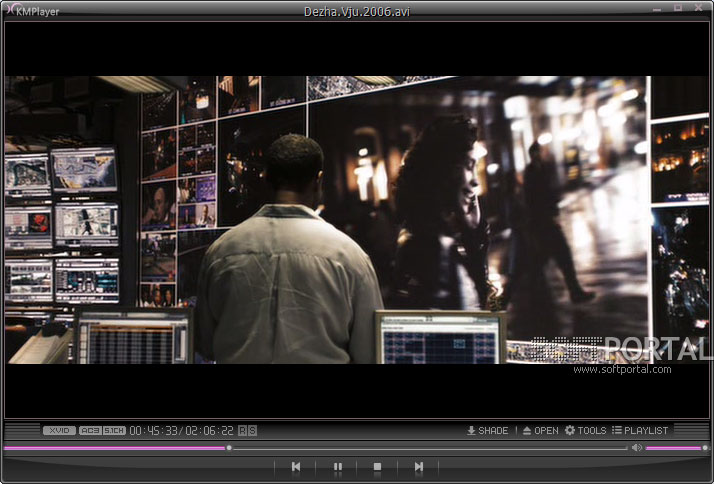Click the video display area
Screen dimensions: 714x484
[x=356, y=220]
